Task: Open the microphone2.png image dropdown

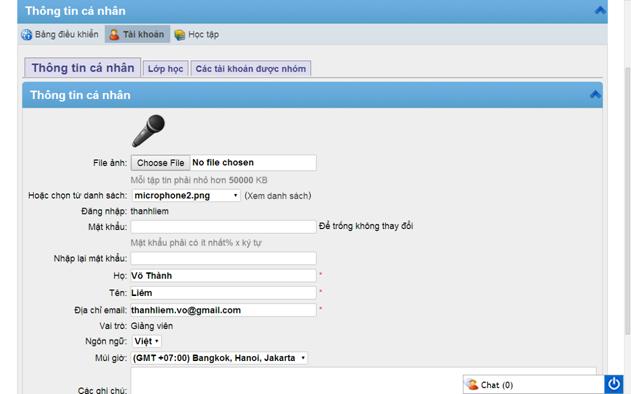Action: [x=186, y=196]
